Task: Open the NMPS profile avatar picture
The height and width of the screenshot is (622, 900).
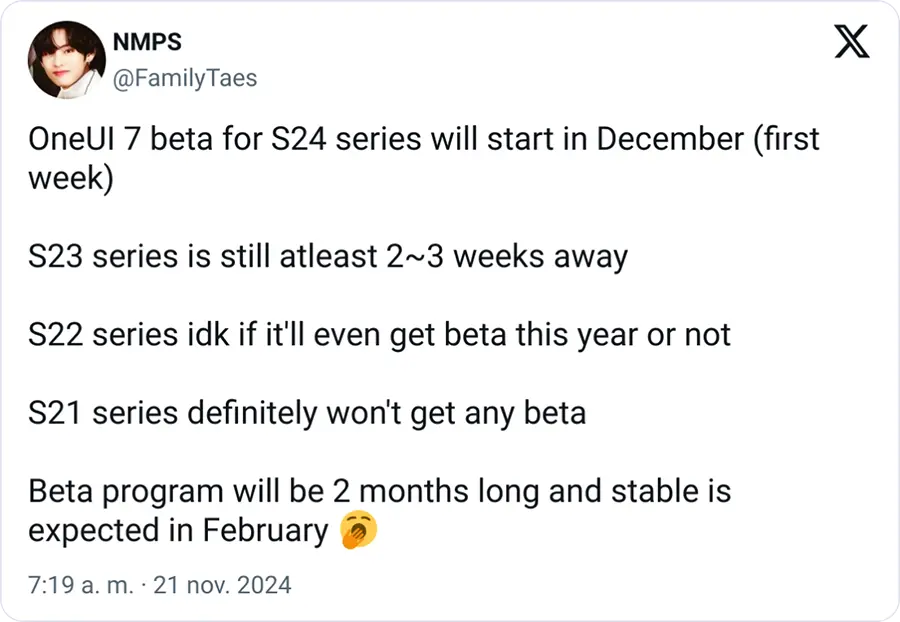Action: [67, 60]
